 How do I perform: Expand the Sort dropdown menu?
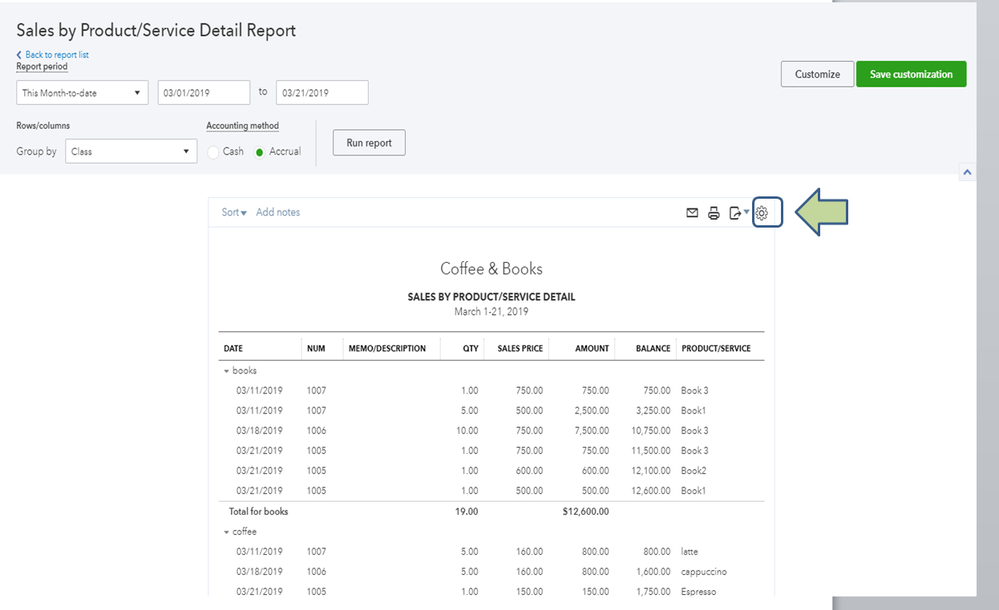pos(234,212)
